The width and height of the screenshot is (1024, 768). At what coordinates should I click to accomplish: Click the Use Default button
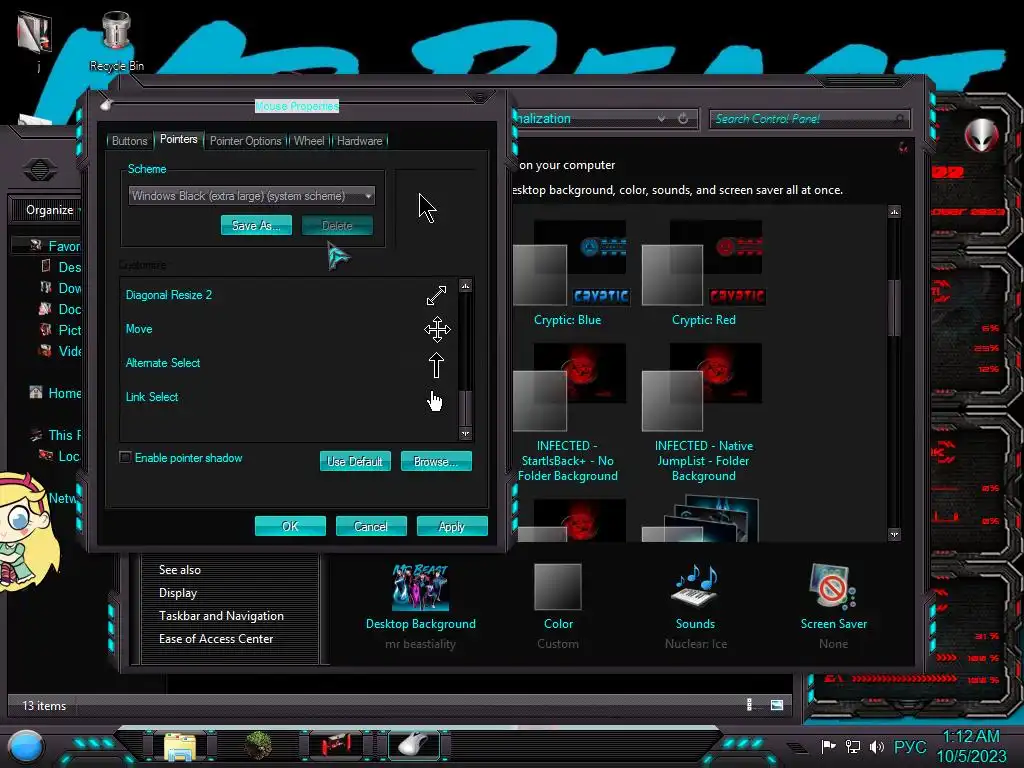355,461
